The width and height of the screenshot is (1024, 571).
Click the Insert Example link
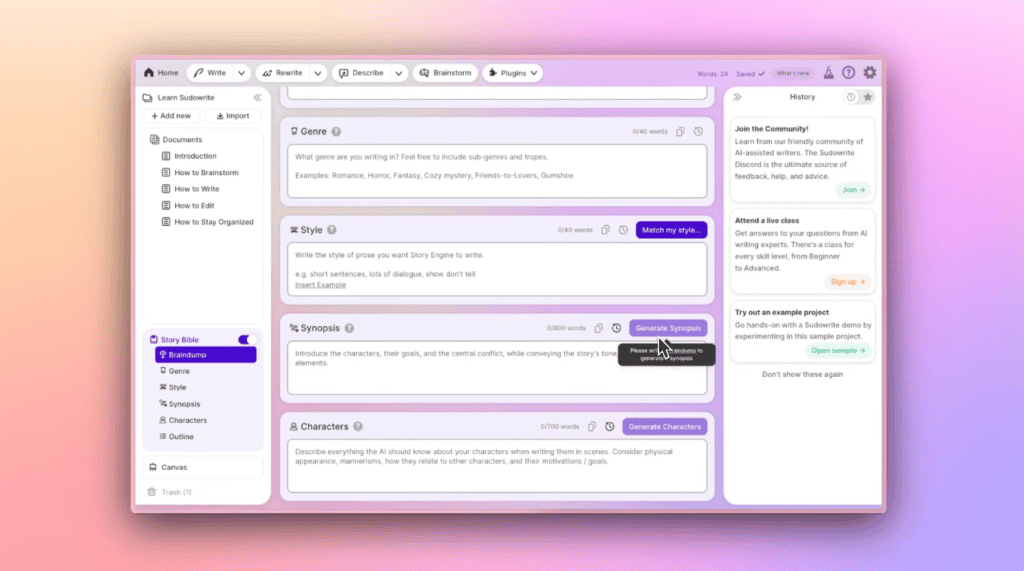[x=321, y=285]
